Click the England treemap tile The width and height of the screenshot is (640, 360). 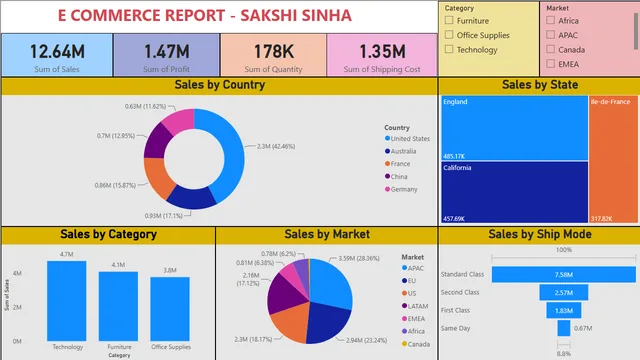pos(514,128)
